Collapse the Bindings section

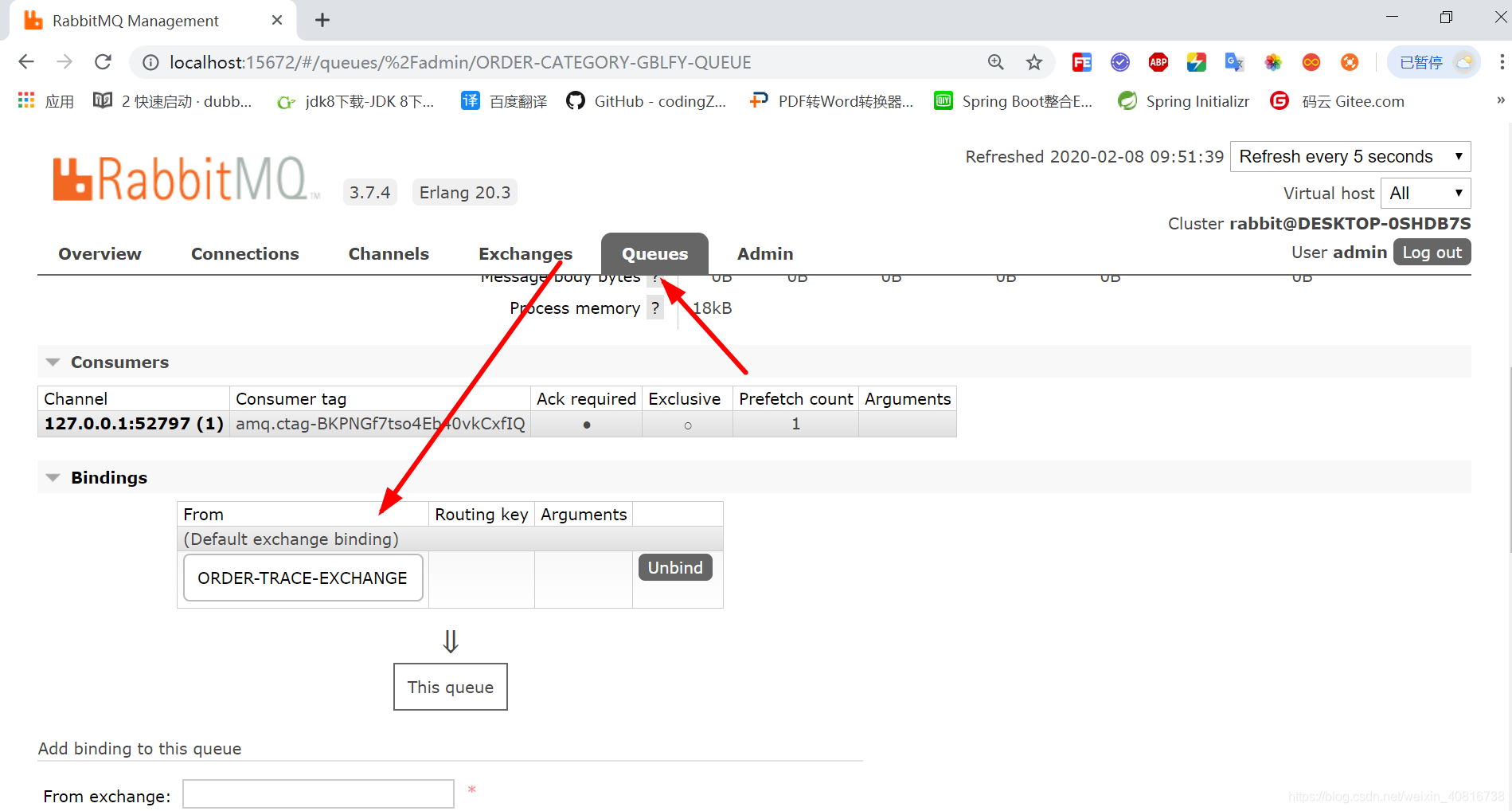[x=109, y=477]
